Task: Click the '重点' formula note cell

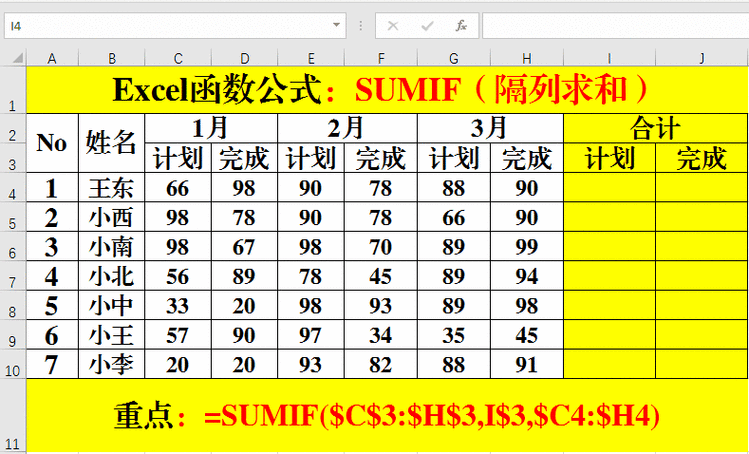Action: click(x=387, y=416)
